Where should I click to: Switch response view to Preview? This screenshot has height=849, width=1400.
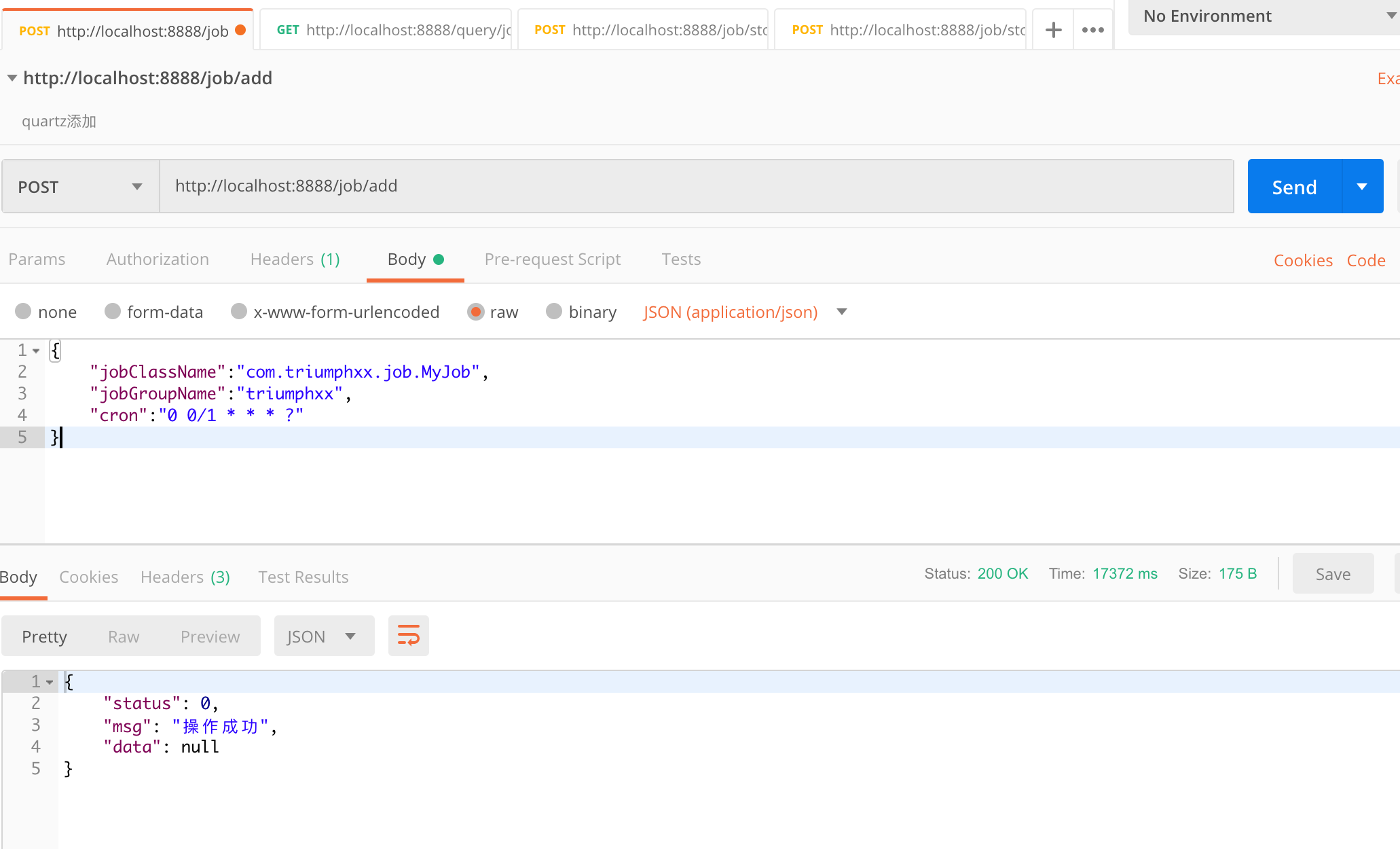[210, 636]
